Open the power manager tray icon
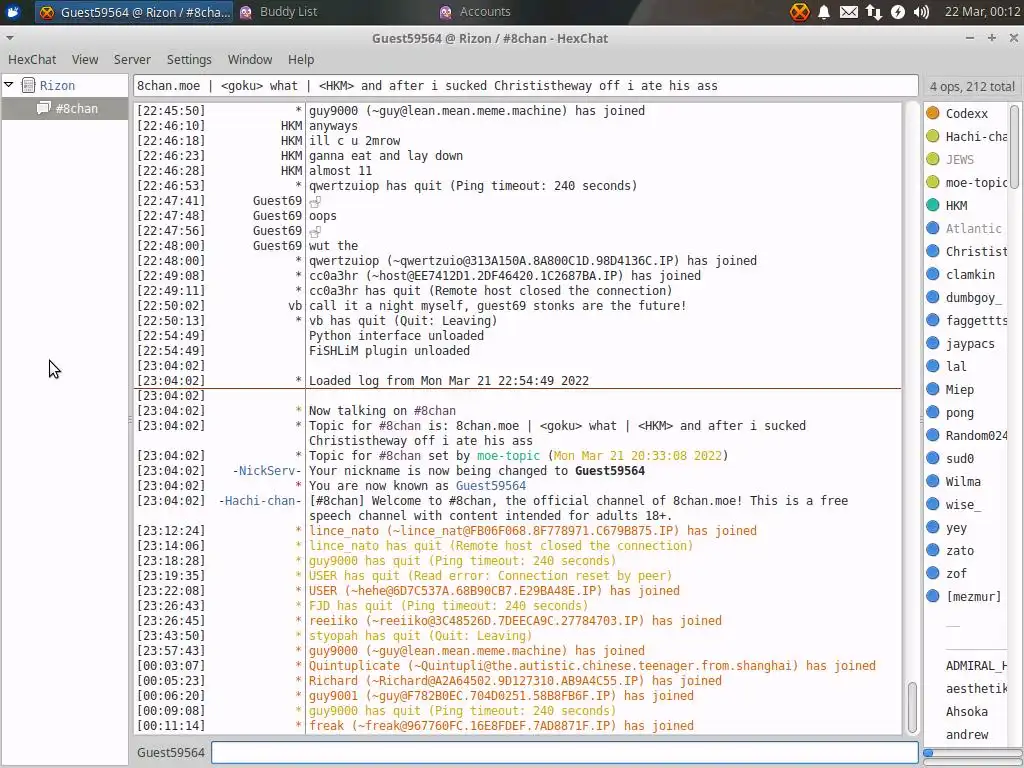This screenshot has width=1024, height=768. pos(898,12)
